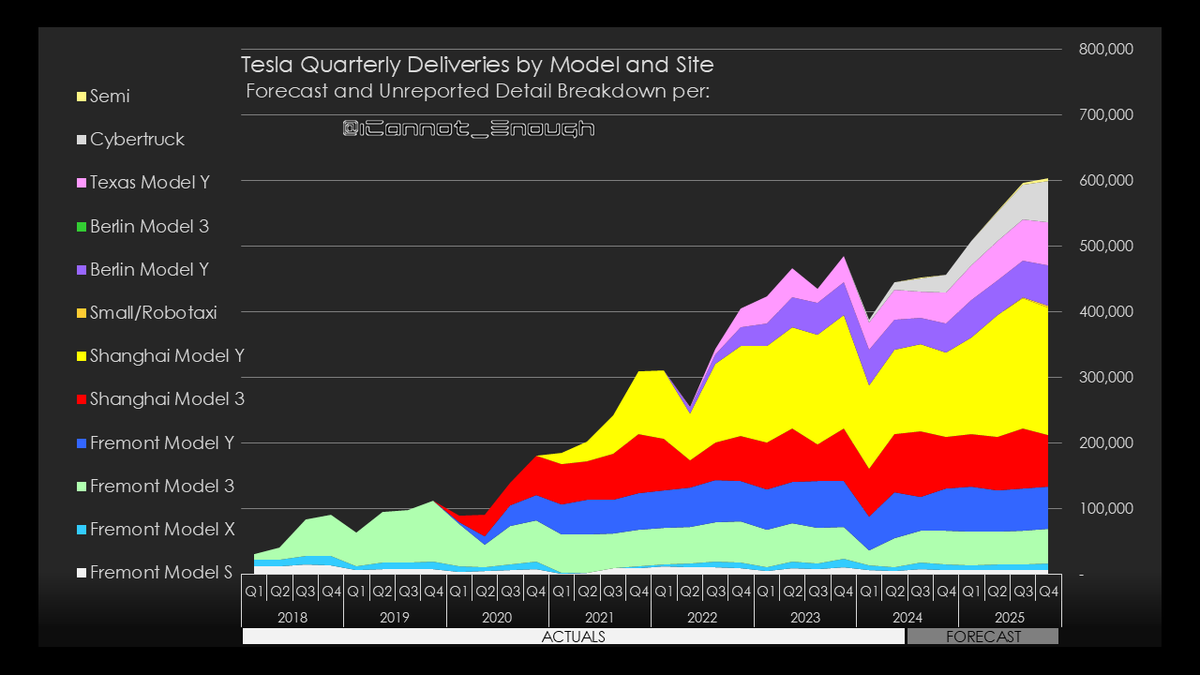1200x675 pixels.
Task: Click the 300,000 y-axis value
Action: 1106,377
